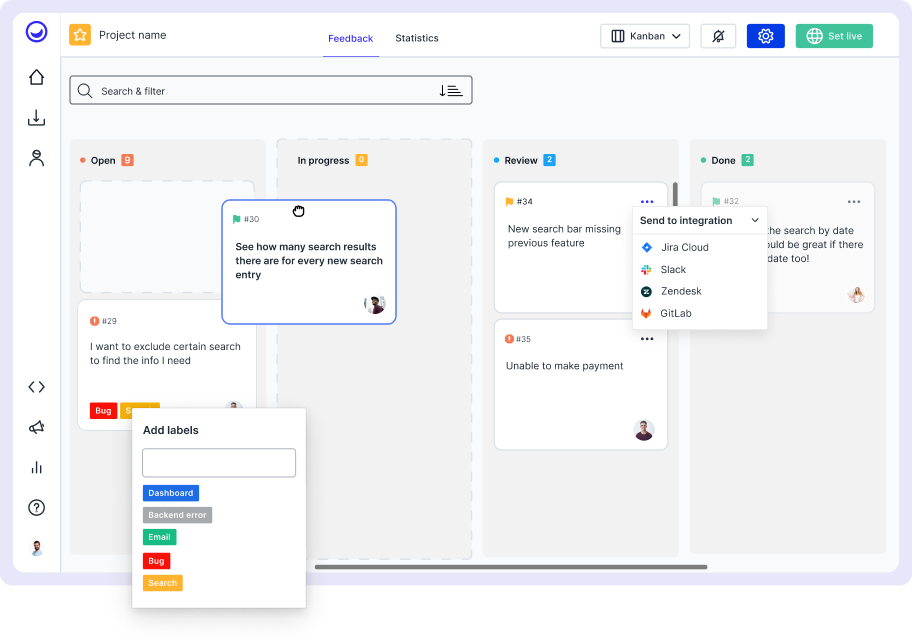The height and width of the screenshot is (640, 912).
Task: Click the Home icon in sidebar
Action: tap(36, 77)
